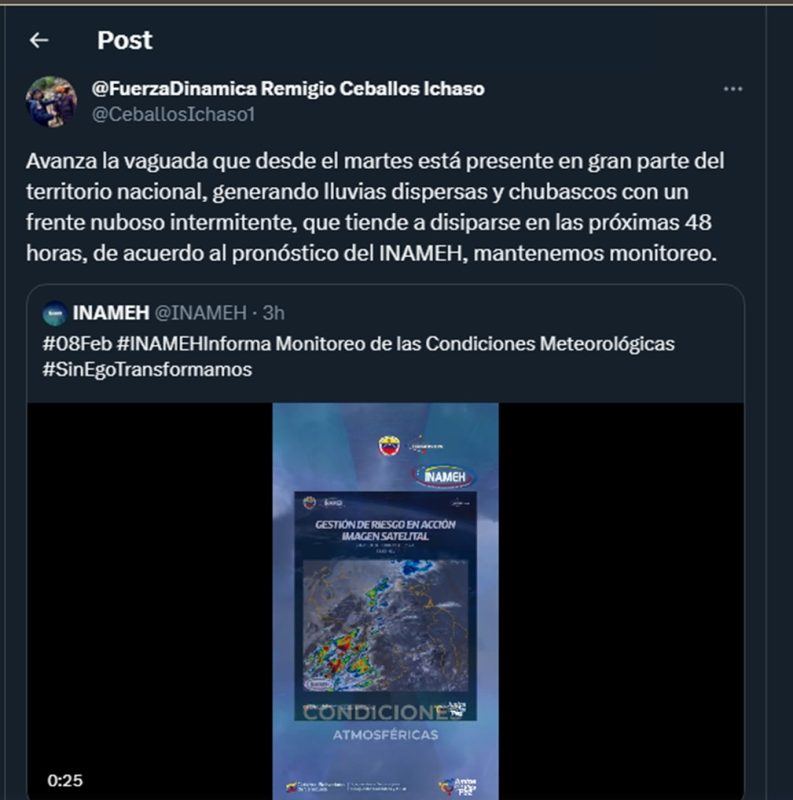Open the #INAMEHInforma hashtag
The width and height of the screenshot is (793, 800).
[x=194, y=344]
